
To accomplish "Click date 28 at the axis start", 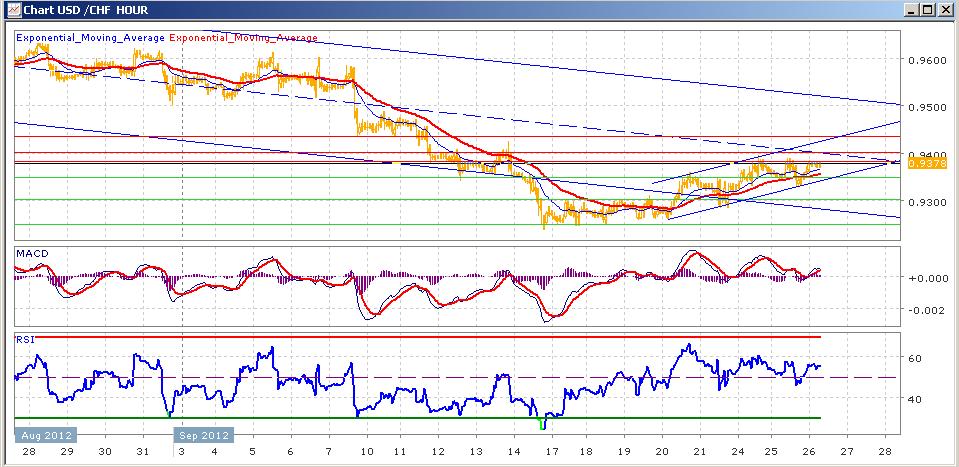I will click(30, 452).
